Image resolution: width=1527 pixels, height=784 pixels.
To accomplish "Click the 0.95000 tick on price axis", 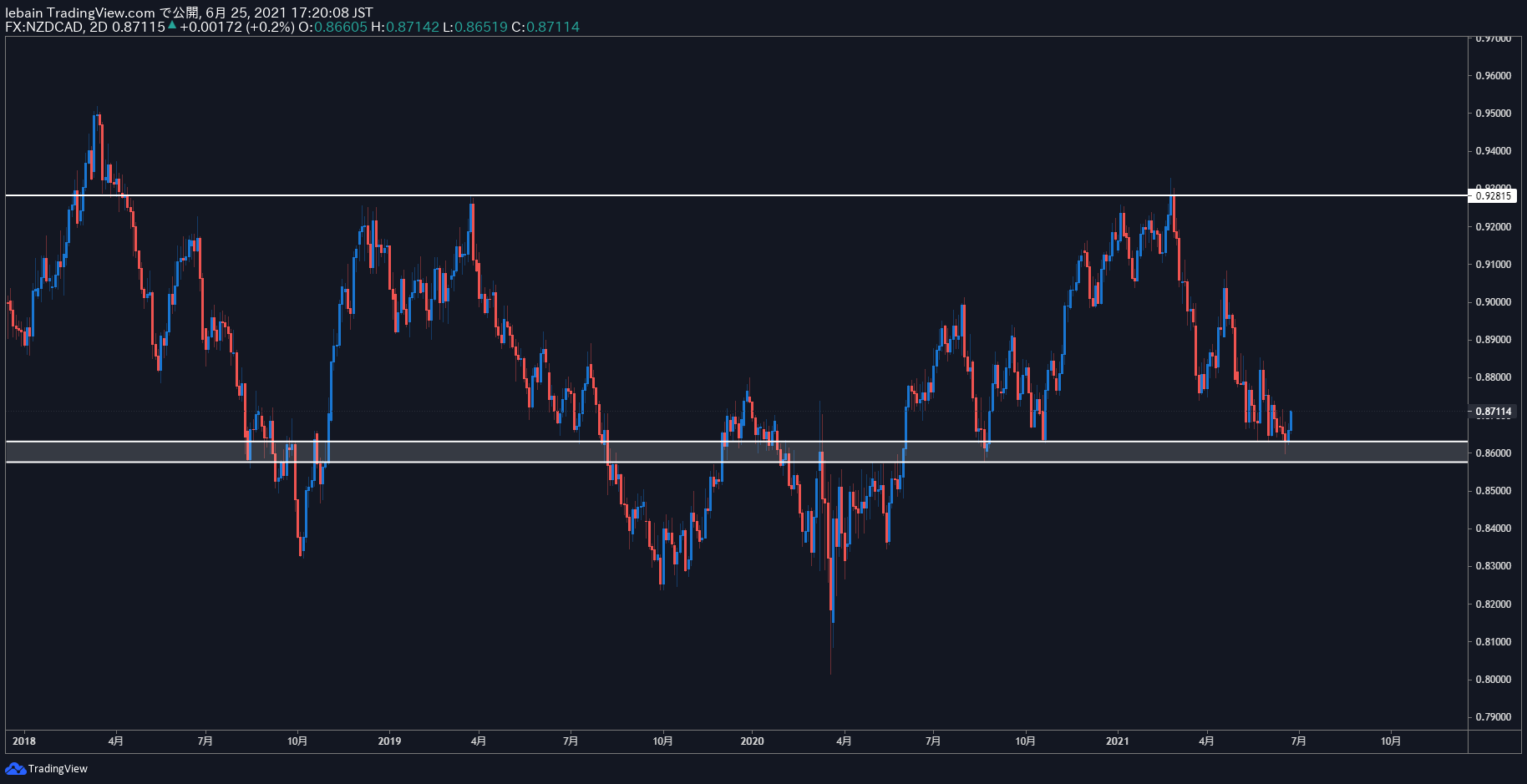I will pos(1493,114).
